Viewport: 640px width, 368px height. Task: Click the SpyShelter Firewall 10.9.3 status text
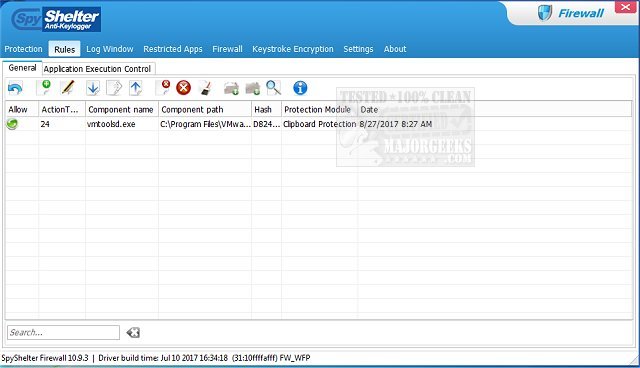tap(45, 358)
